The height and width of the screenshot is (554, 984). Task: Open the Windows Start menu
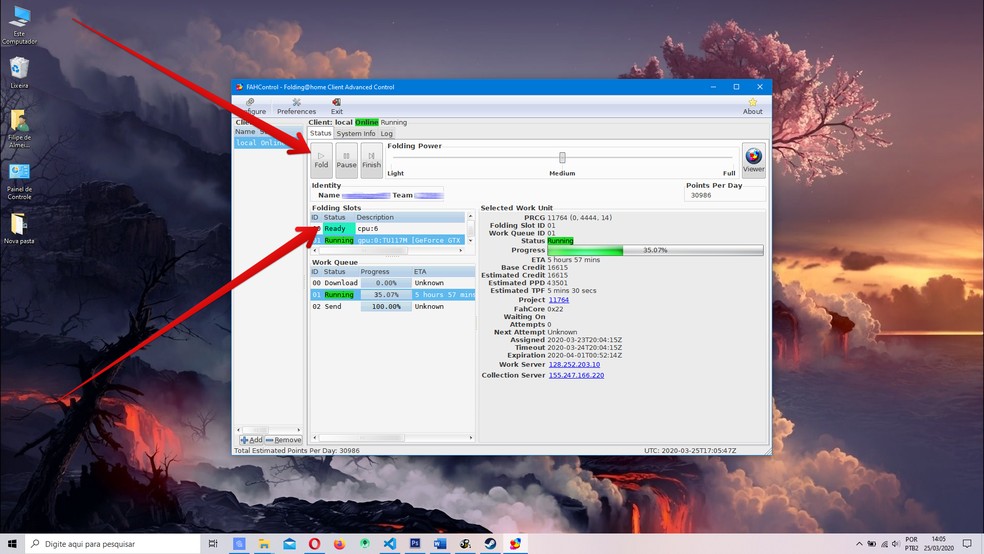[x=12, y=544]
